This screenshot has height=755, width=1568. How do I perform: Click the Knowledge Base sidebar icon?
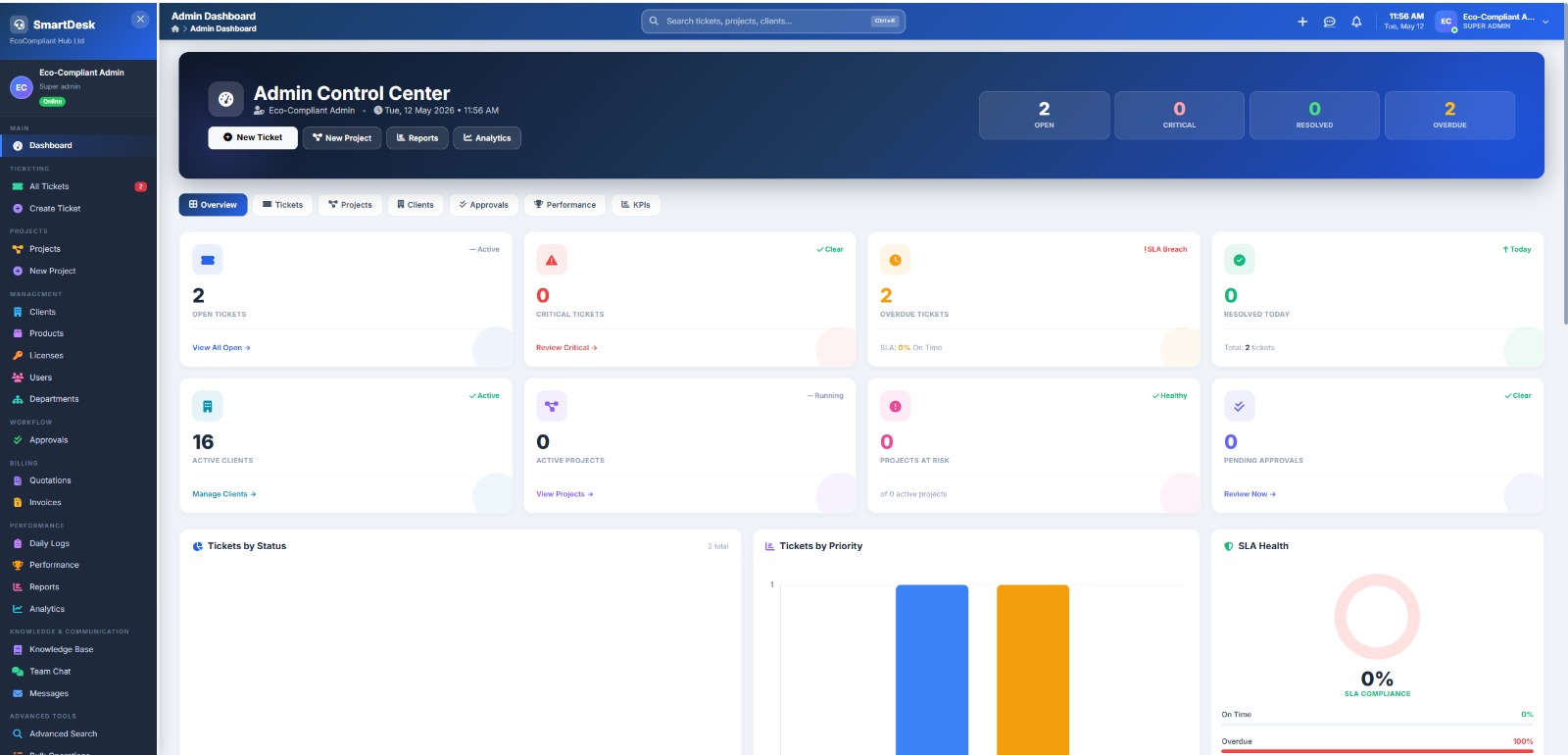point(18,649)
